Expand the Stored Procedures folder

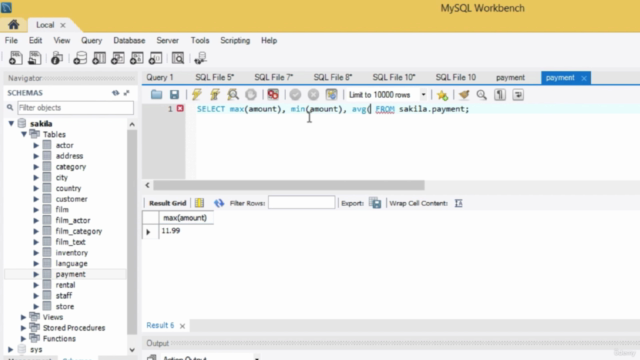24,328
